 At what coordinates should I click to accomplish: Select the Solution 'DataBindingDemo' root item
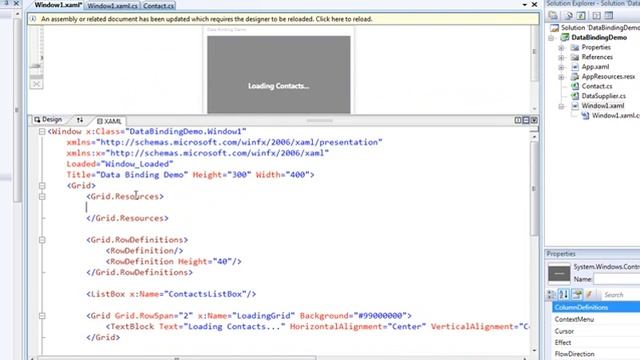600,28
